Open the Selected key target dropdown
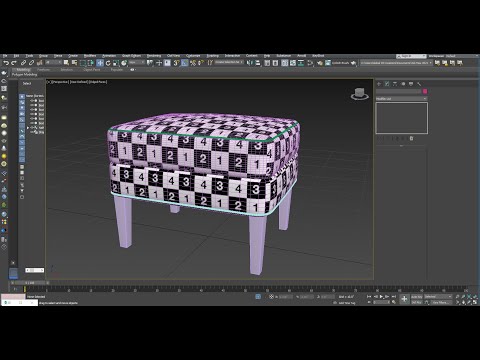The width and height of the screenshot is (480, 360). 438,296
